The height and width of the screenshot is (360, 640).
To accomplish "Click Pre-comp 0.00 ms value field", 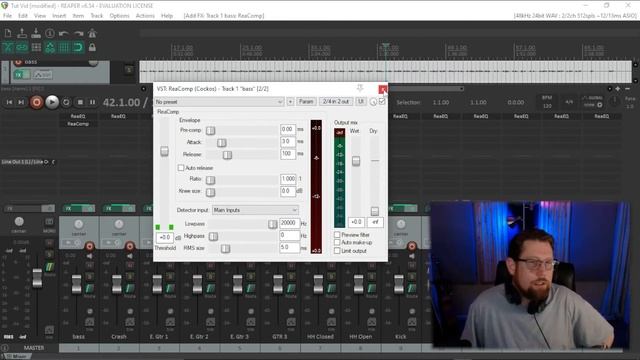I will (288, 129).
